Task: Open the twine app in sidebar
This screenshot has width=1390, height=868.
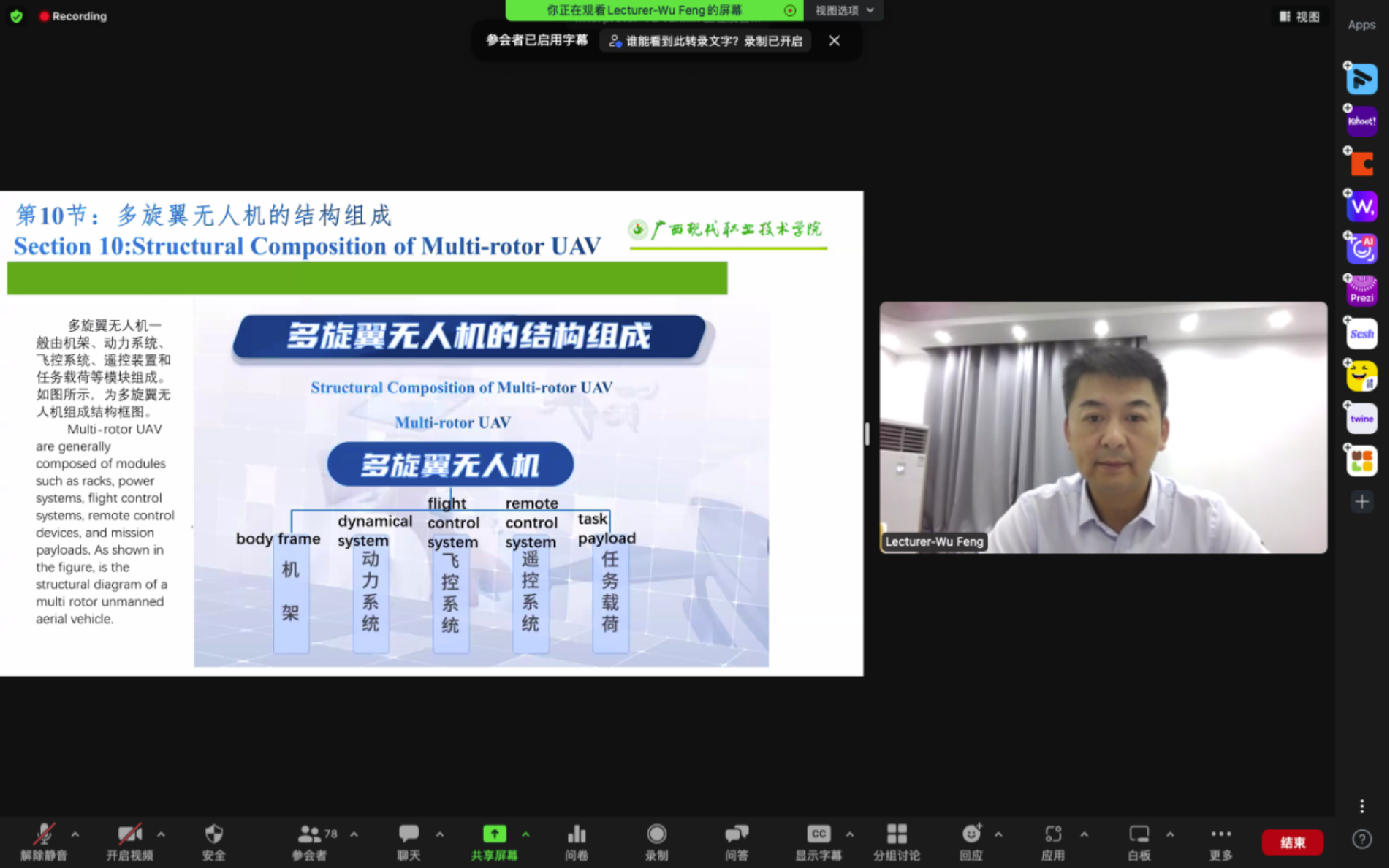Action: (x=1361, y=419)
